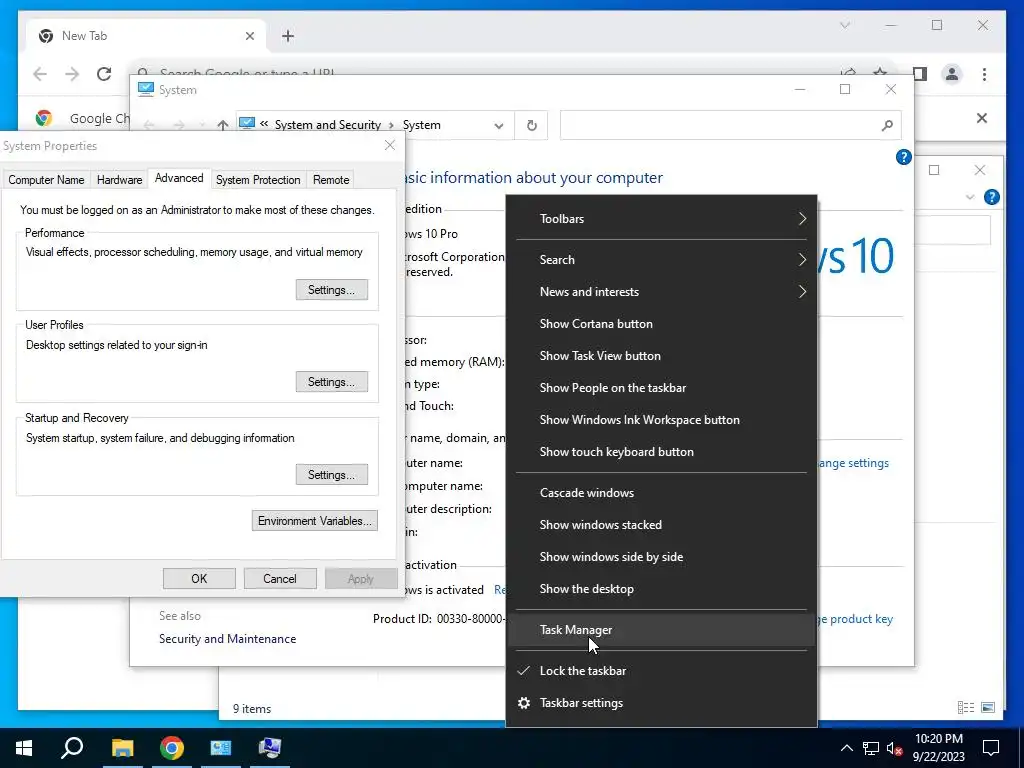Open Taskbar settings gear entry
Image resolution: width=1024 pixels, height=768 pixels.
click(x=661, y=703)
